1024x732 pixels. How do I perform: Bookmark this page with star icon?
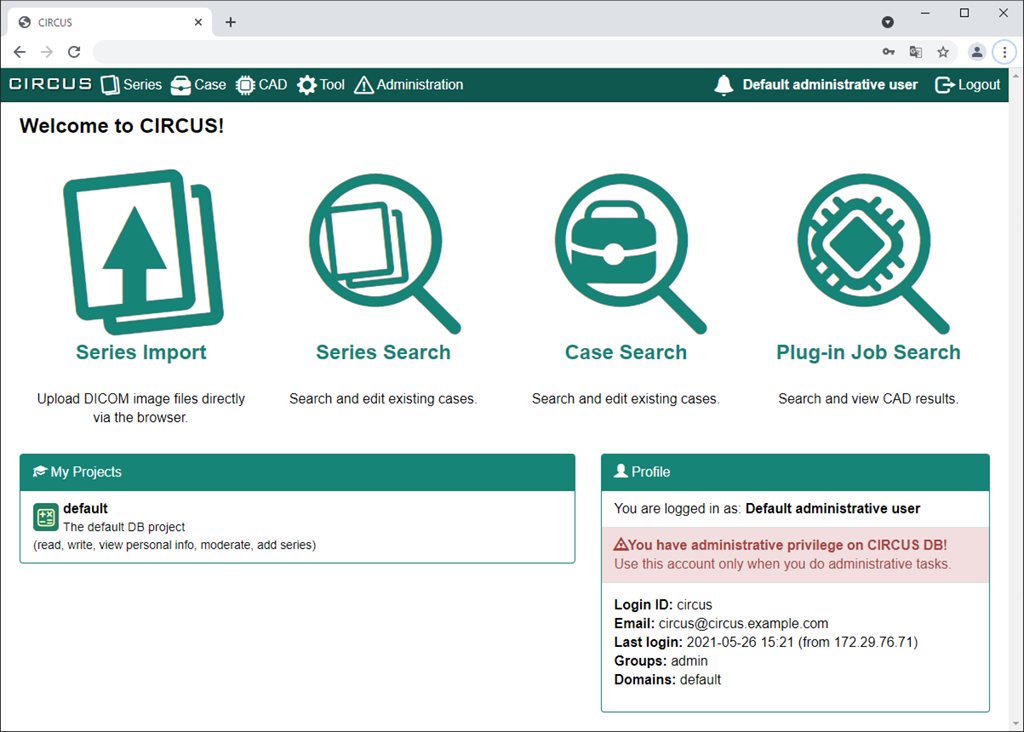coord(942,52)
